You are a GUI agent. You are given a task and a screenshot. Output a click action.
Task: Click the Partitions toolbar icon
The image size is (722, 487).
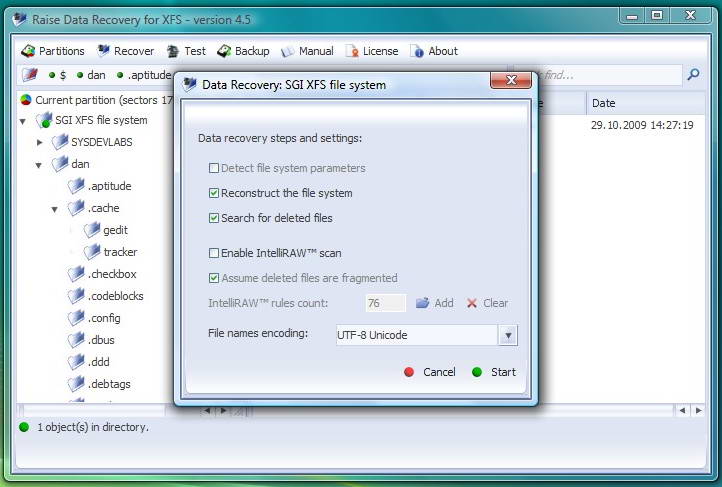click(x=28, y=51)
